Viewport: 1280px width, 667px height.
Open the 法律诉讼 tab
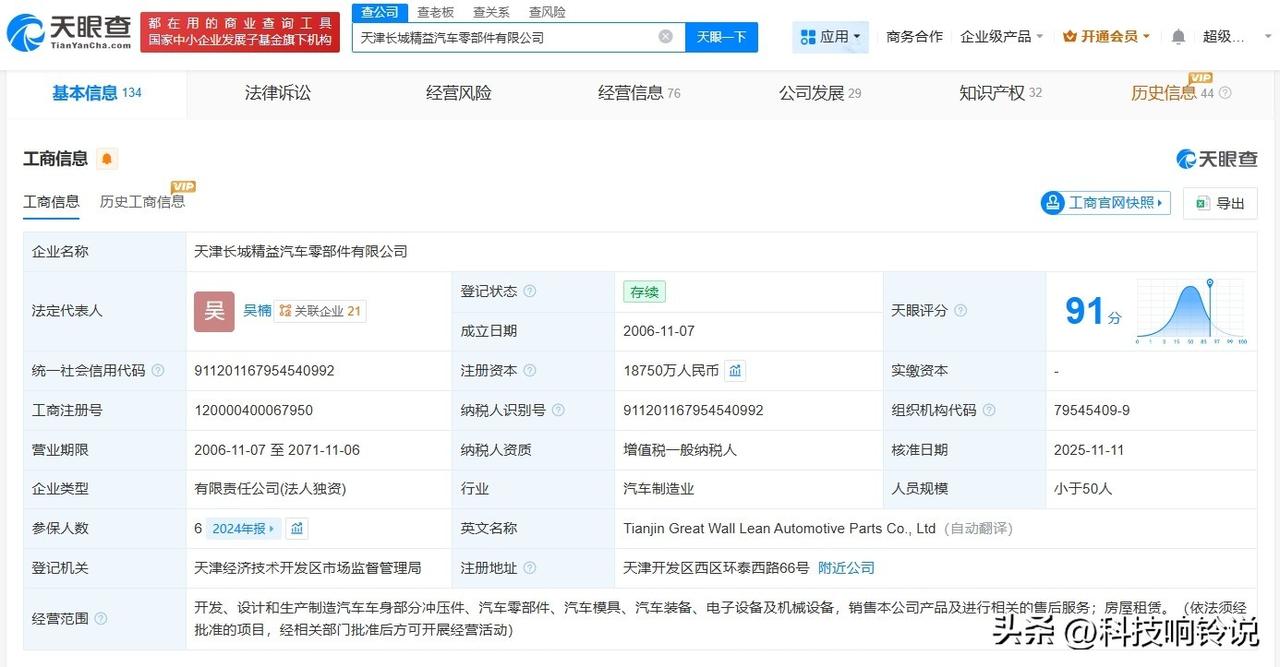(277, 93)
